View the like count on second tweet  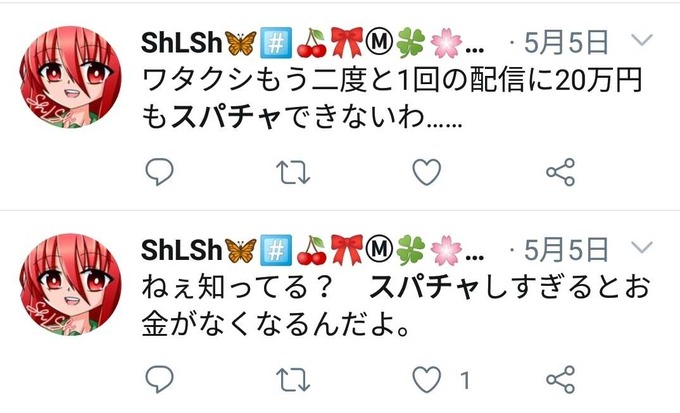pyautogui.click(x=465, y=380)
